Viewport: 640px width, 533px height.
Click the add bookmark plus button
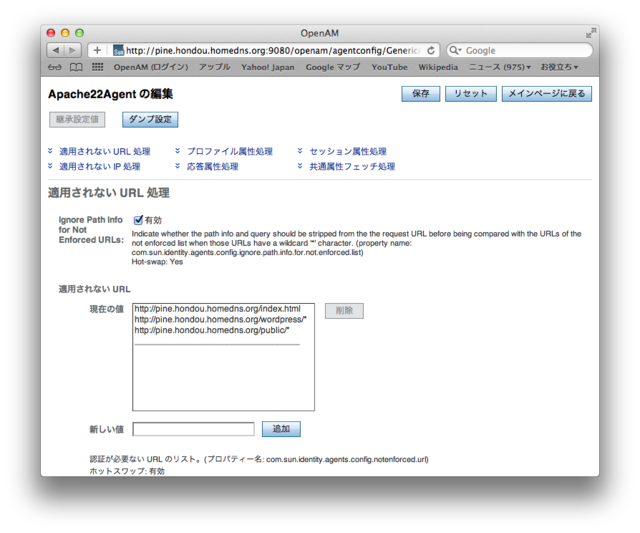coord(97,50)
